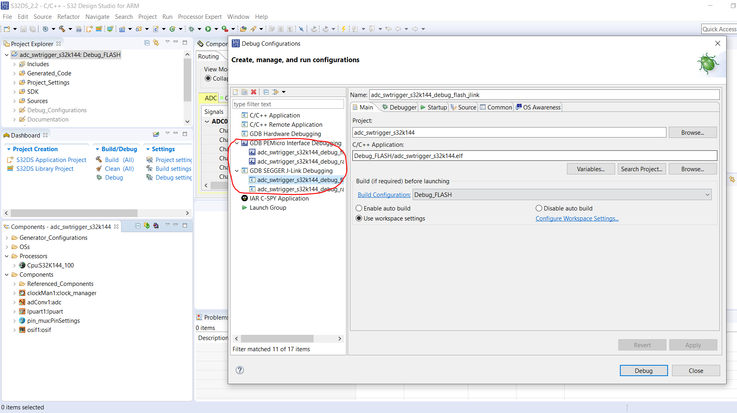Click the main toolbar debug bug icon
737x413 pixels.
tap(191, 29)
